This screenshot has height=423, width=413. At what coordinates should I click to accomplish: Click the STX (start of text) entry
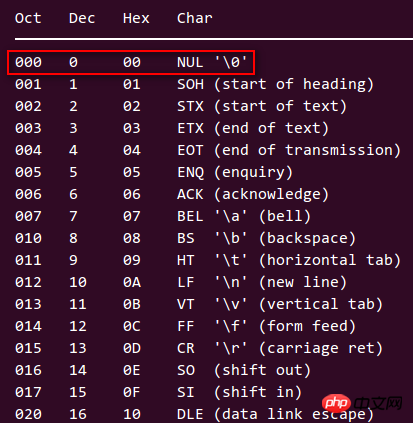pos(262,106)
